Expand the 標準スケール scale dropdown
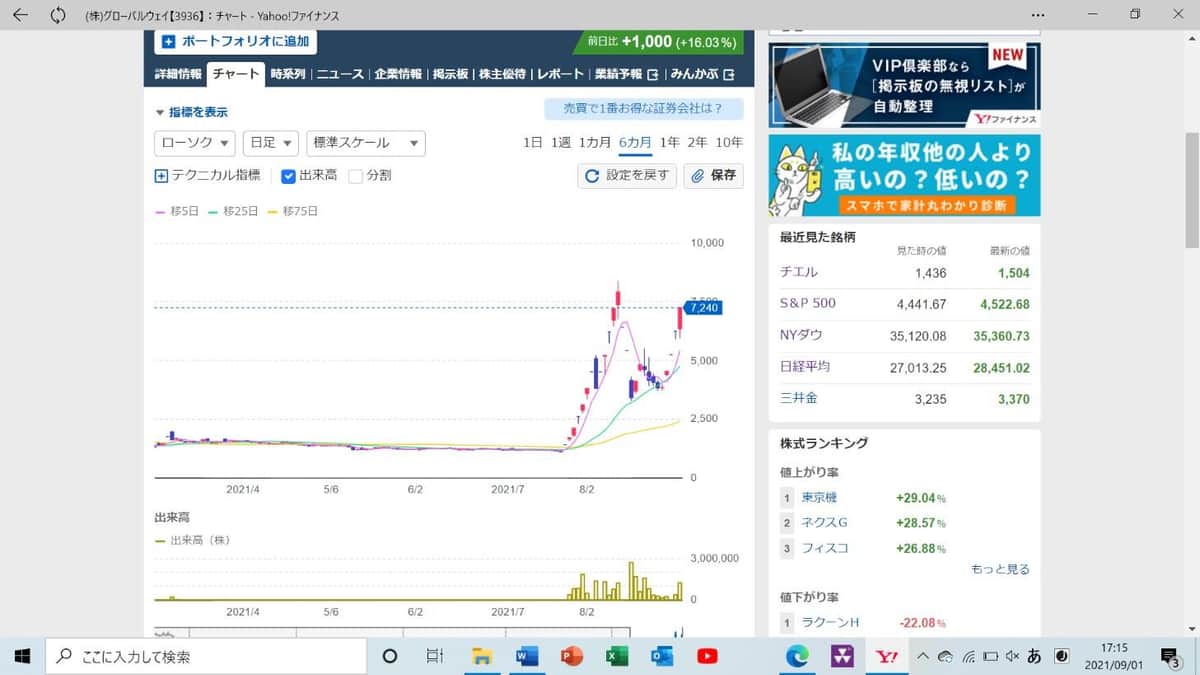Image resolution: width=1200 pixels, height=675 pixels. [365, 143]
